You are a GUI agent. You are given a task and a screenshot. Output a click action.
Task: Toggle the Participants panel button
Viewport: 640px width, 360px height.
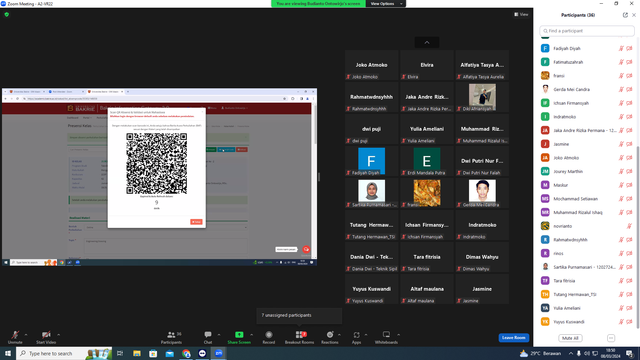171,337
